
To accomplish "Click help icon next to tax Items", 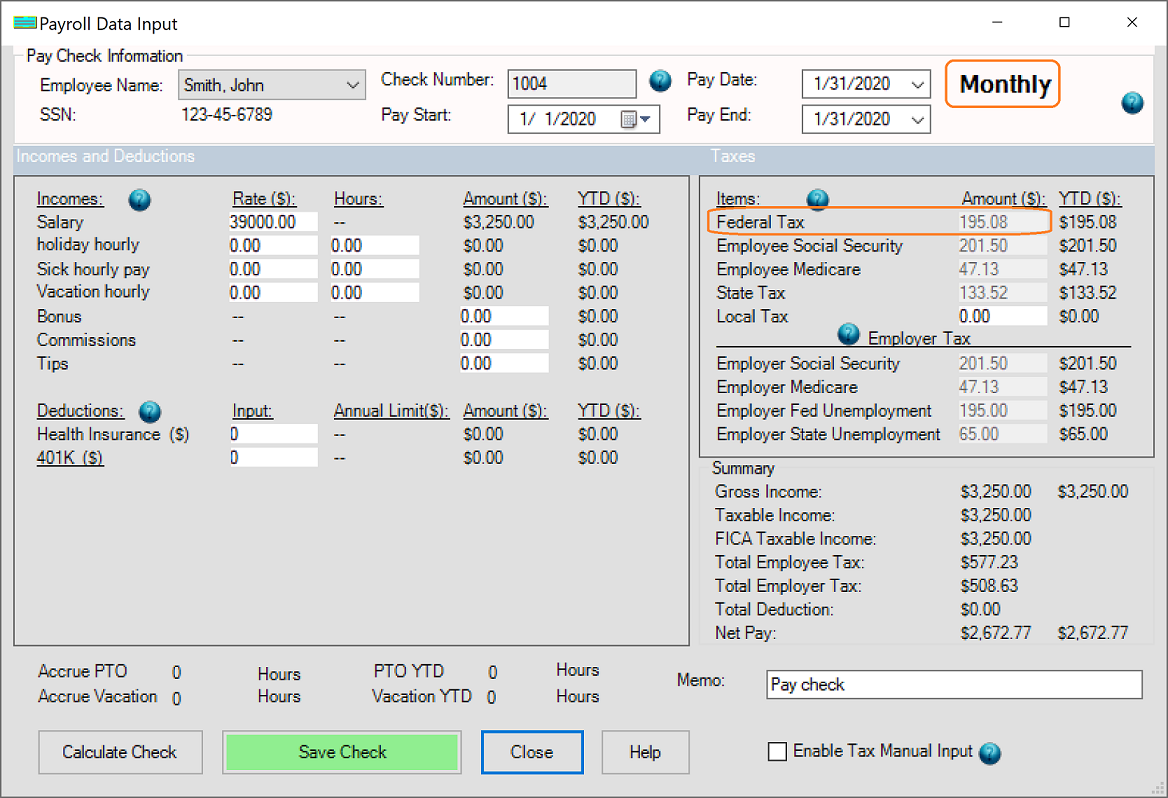I will pos(817,199).
